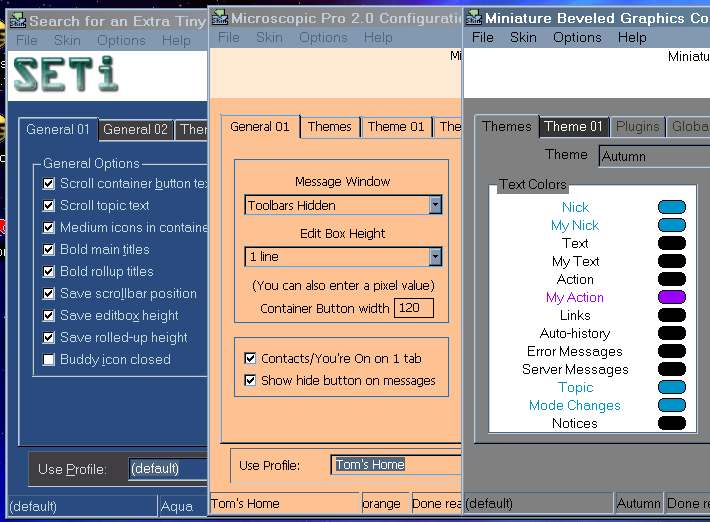Click the My Nick color swatch
The width and height of the screenshot is (710, 522).
pyautogui.click(x=672, y=225)
